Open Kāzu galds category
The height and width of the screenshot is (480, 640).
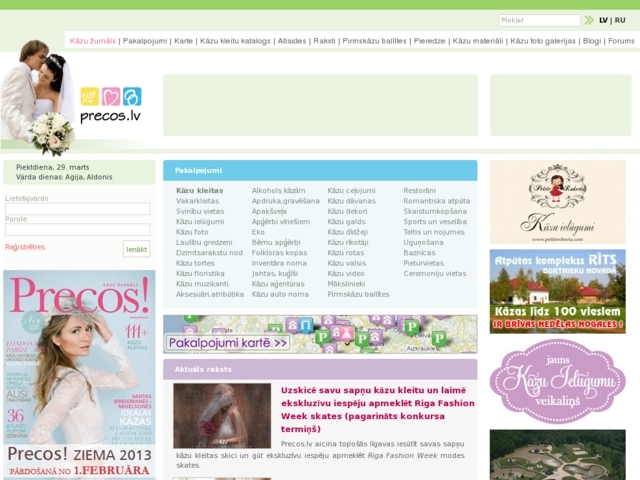pyautogui.click(x=347, y=222)
